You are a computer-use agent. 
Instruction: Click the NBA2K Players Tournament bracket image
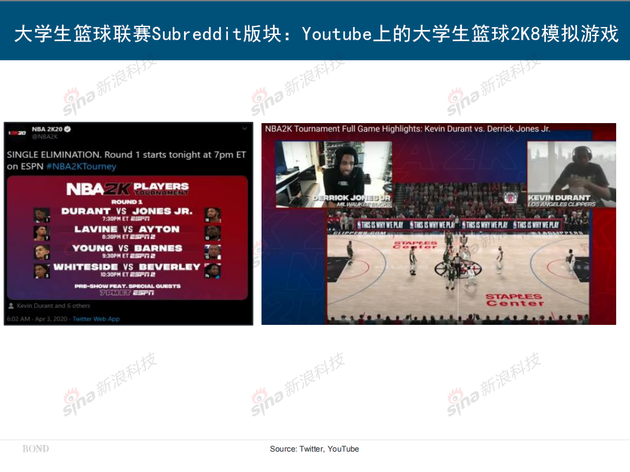click(127, 238)
